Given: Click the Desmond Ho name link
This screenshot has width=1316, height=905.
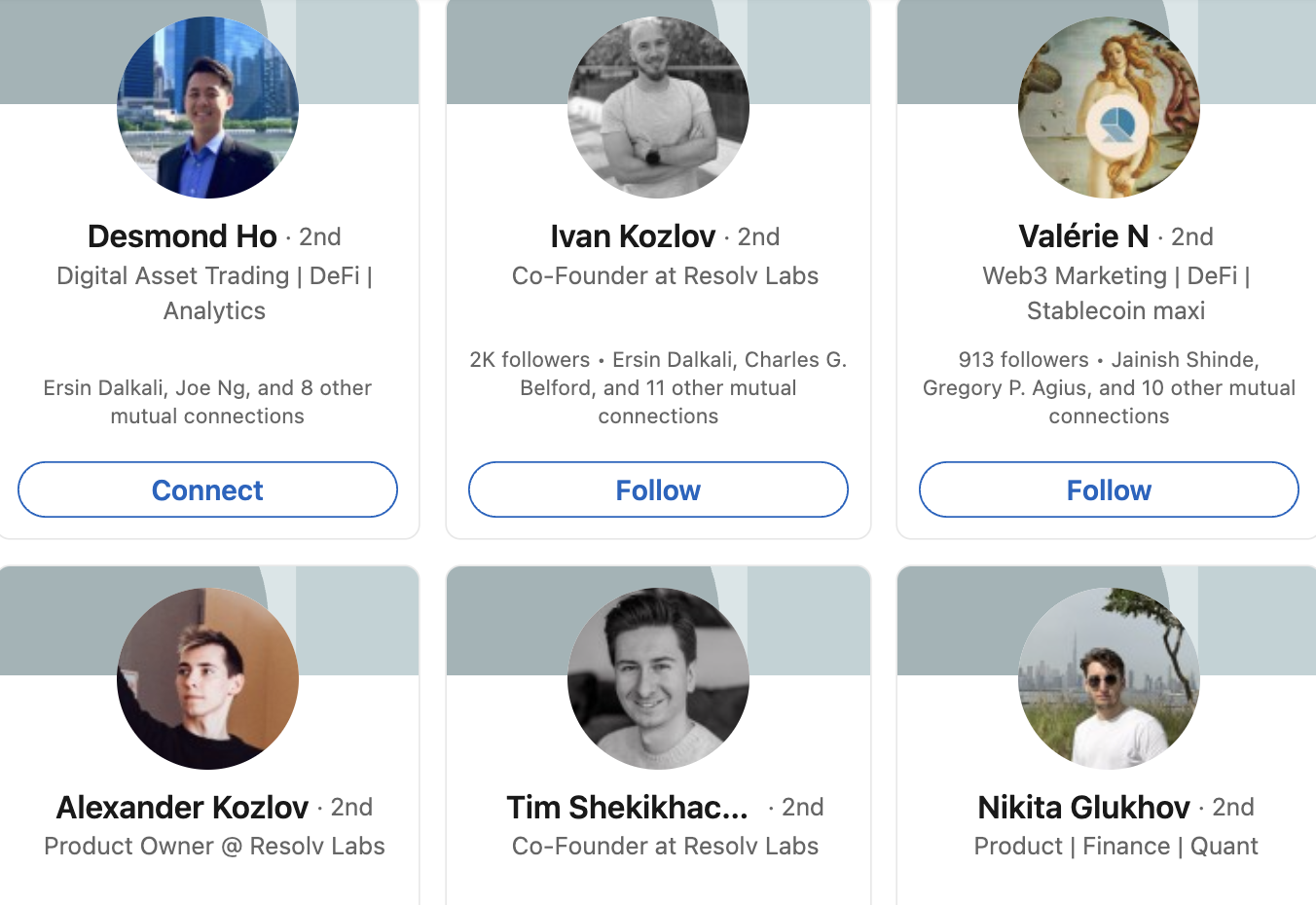Looking at the screenshot, I should click(x=182, y=236).
